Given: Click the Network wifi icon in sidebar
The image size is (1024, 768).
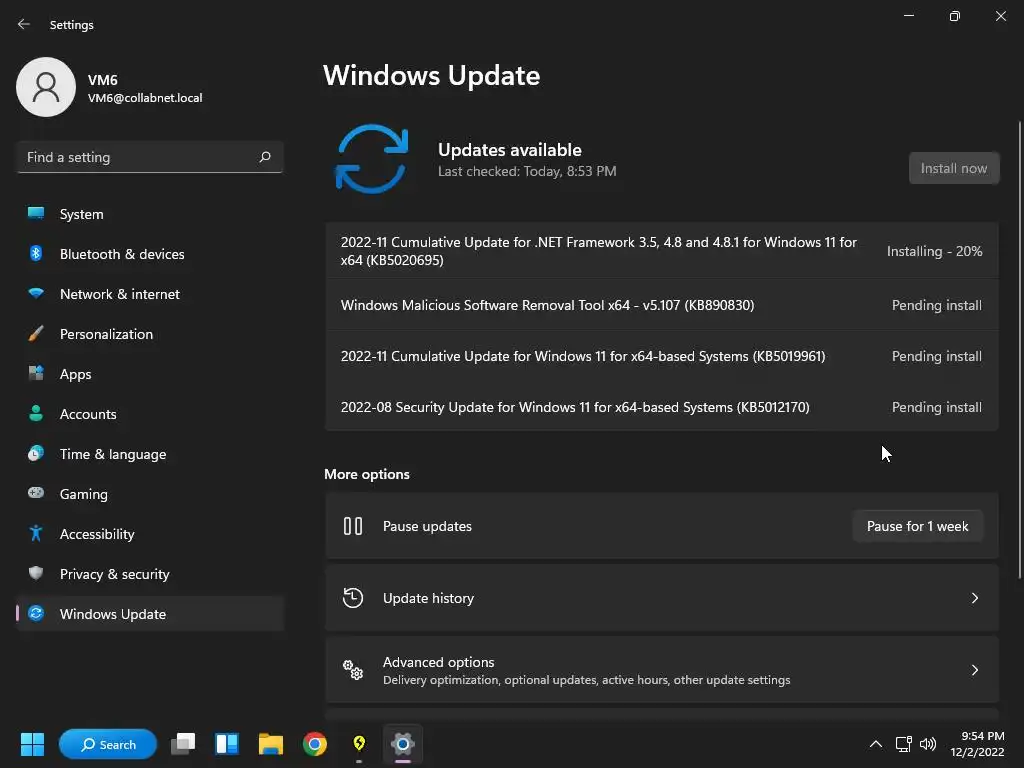Looking at the screenshot, I should click(36, 293).
